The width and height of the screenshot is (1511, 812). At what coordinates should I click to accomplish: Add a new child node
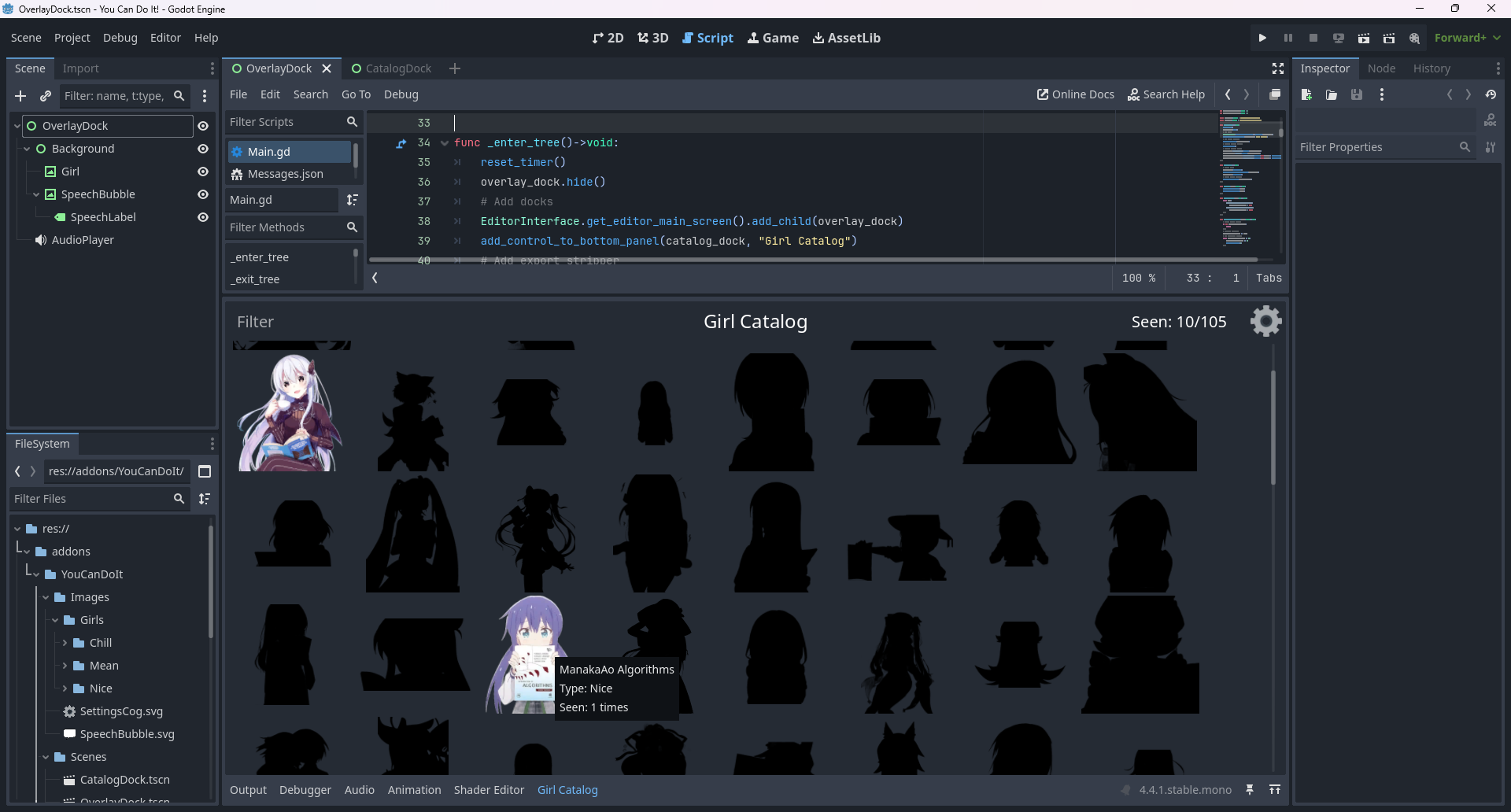(x=20, y=96)
